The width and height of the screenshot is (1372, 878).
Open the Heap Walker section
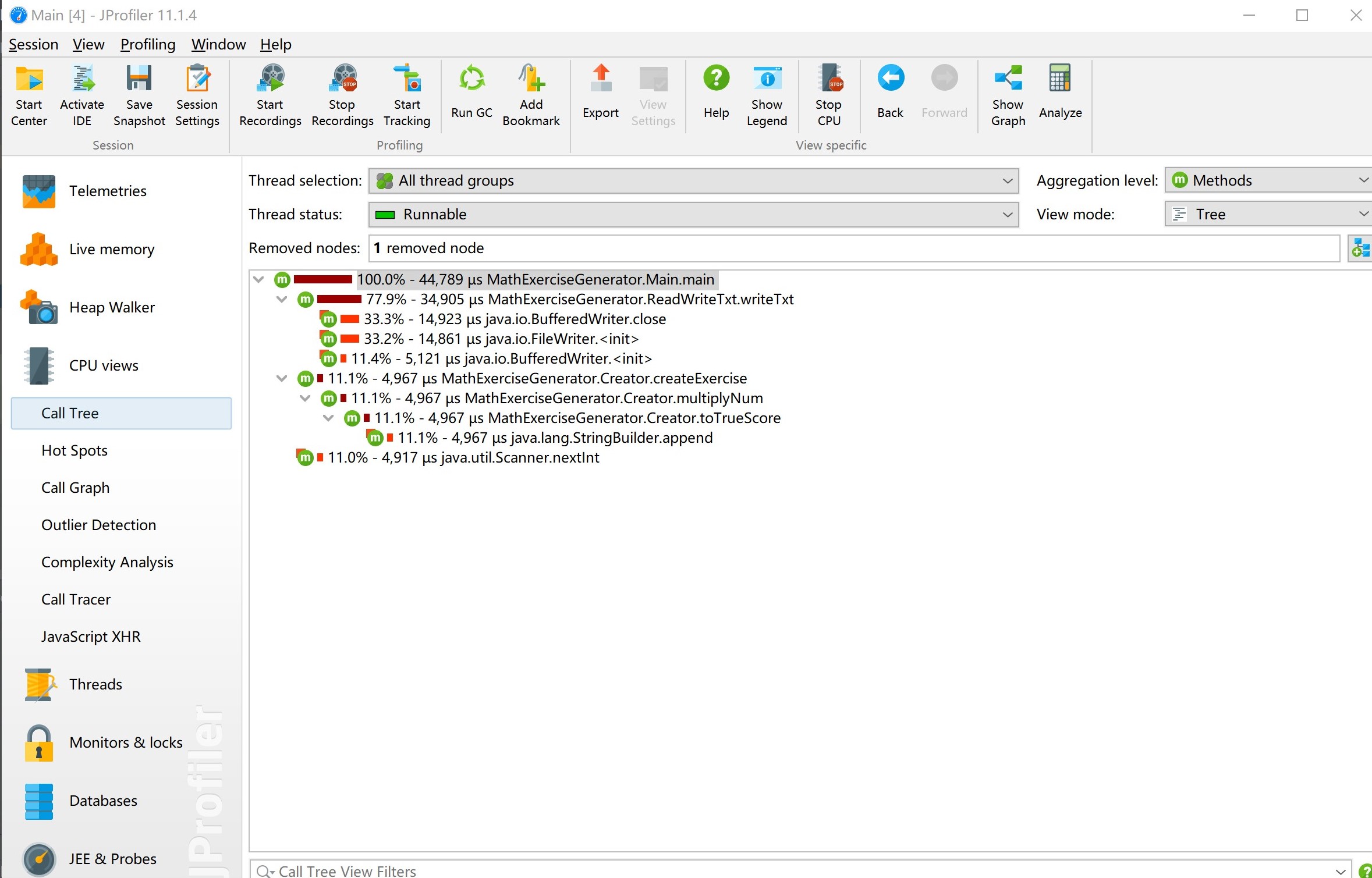112,307
